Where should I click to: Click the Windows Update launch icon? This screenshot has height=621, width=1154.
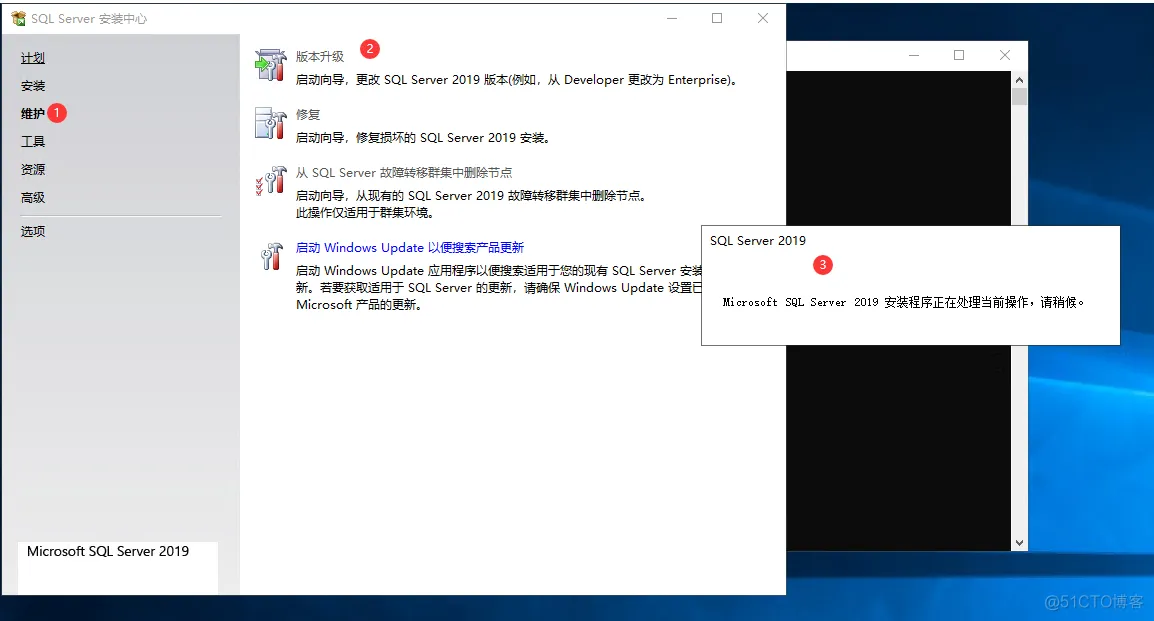(x=270, y=256)
